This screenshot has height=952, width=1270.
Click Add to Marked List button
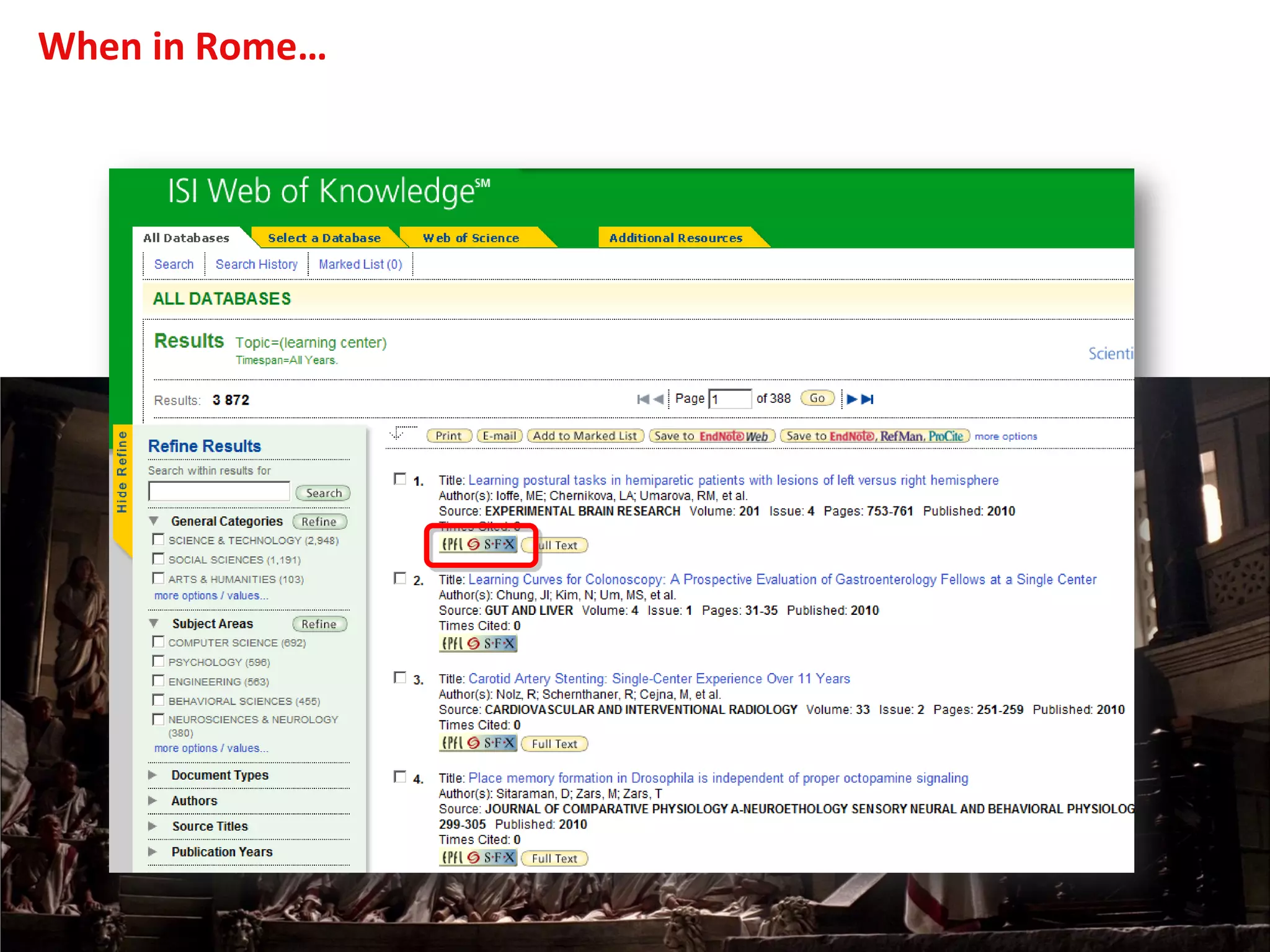(585, 436)
